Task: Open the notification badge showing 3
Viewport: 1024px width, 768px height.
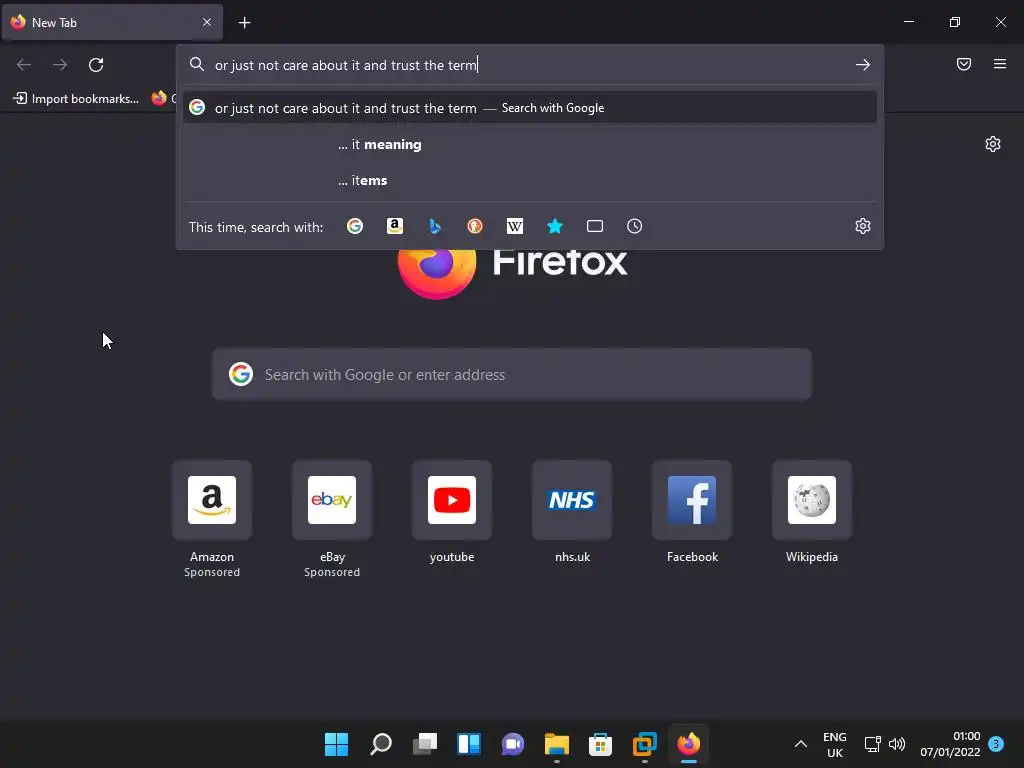Action: pos(996,744)
